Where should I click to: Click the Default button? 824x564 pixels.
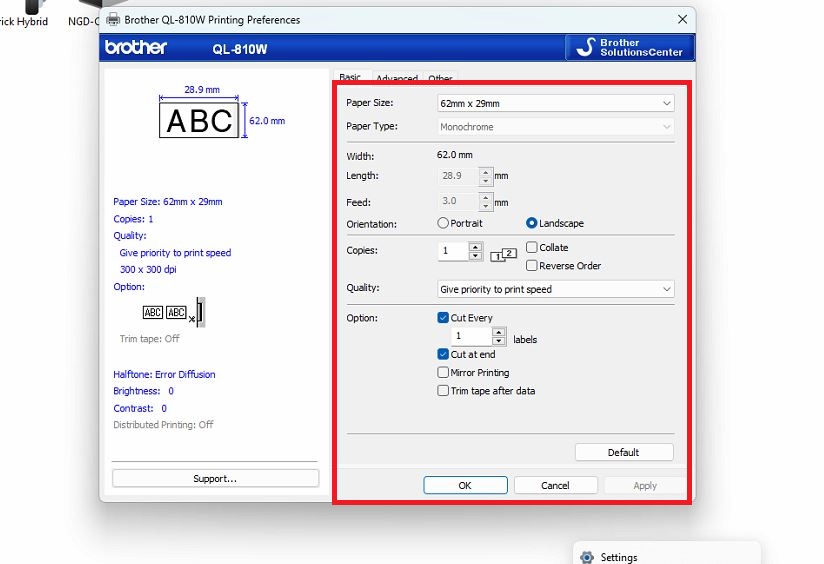coord(624,452)
